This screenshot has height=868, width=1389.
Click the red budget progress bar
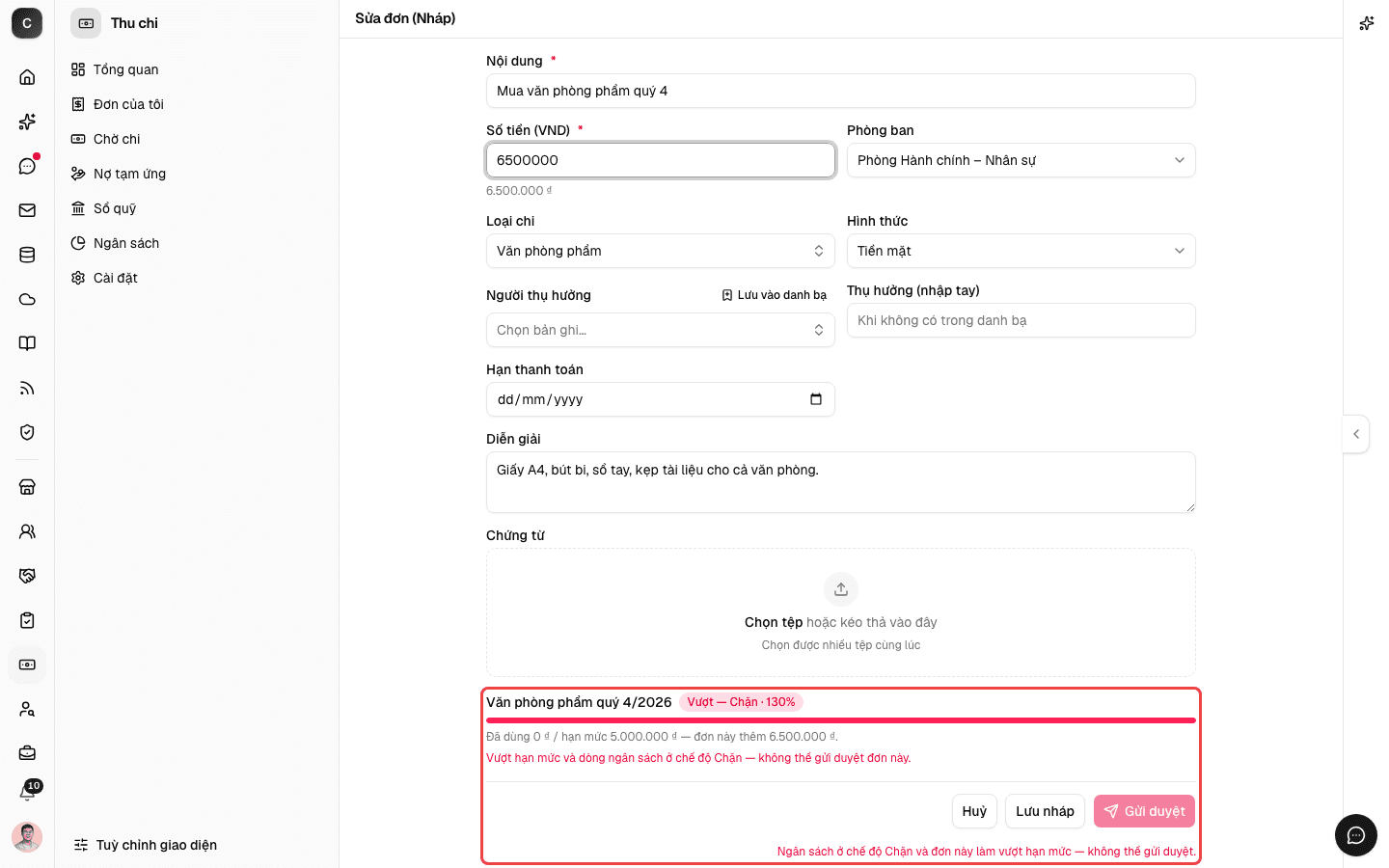pos(841,720)
